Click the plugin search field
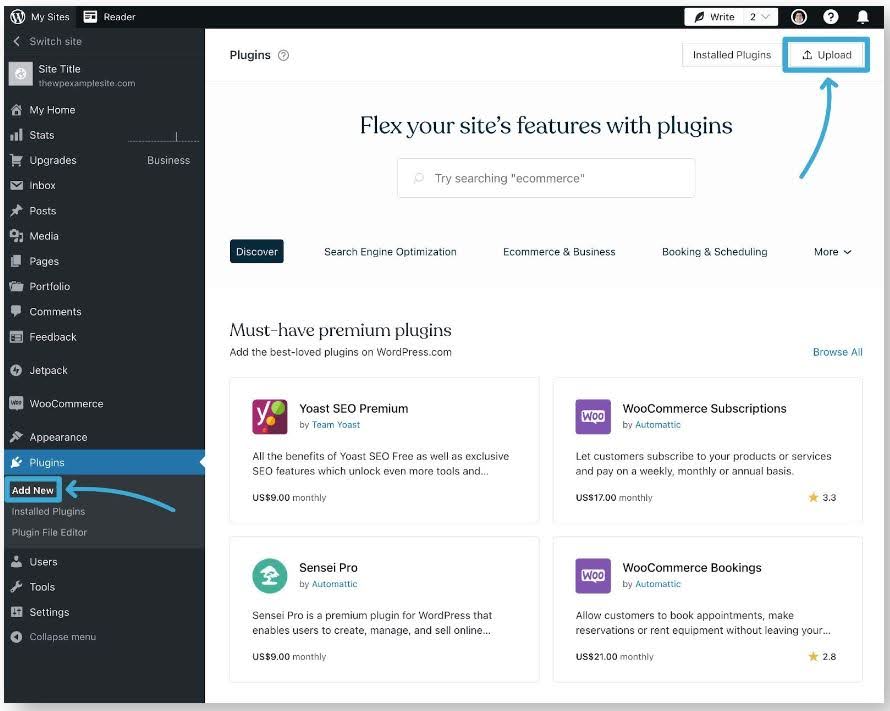Viewport: 890px width, 711px height. pyautogui.click(x=545, y=177)
